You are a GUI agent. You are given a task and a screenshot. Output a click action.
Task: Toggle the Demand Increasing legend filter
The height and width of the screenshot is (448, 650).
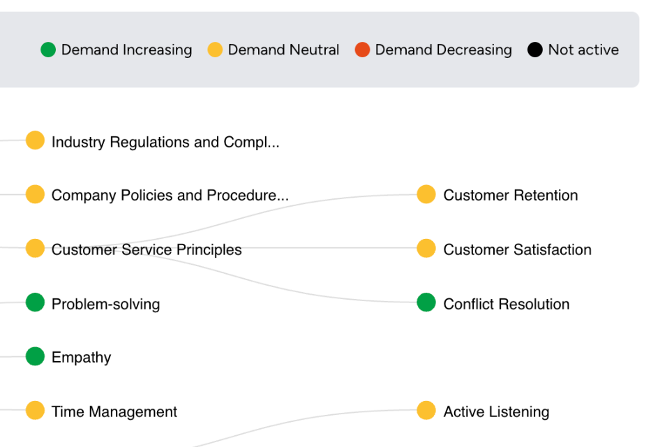(x=116, y=50)
